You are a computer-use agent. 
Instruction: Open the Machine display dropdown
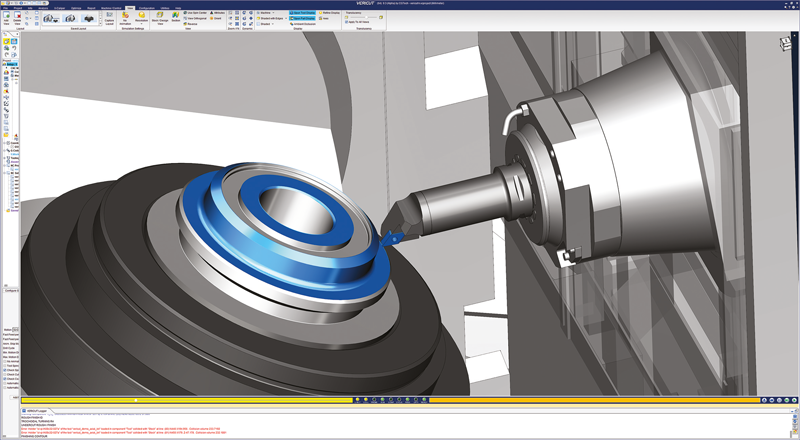(x=265, y=12)
